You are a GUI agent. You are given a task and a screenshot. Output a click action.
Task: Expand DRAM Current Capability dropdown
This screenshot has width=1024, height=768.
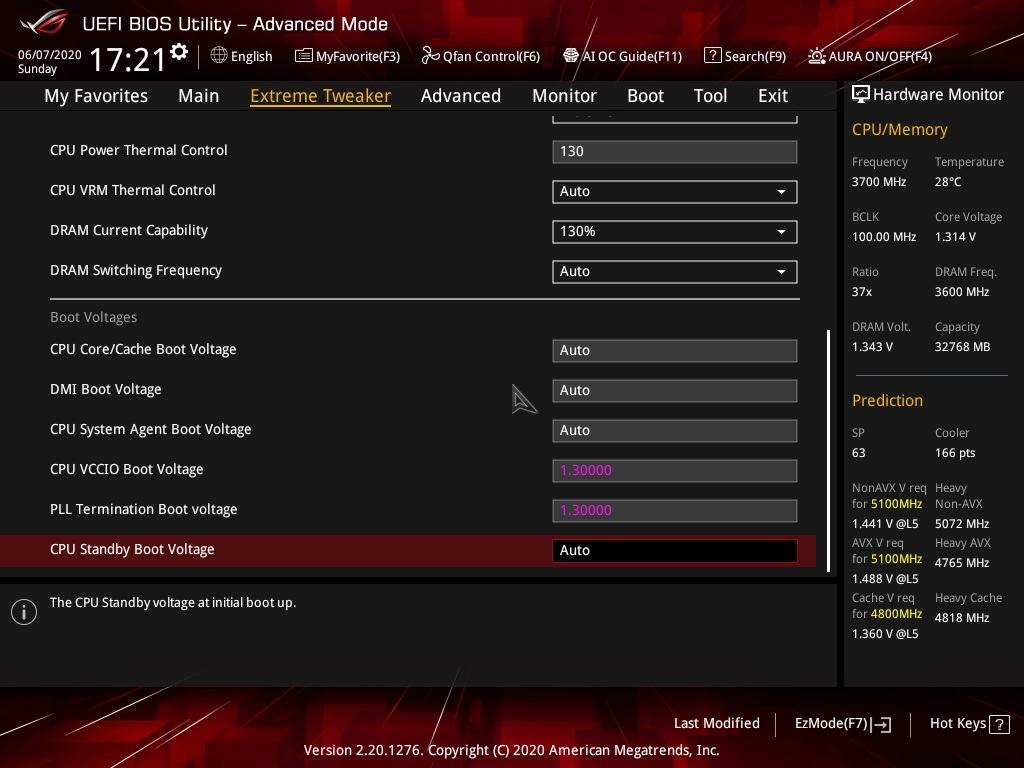675,231
